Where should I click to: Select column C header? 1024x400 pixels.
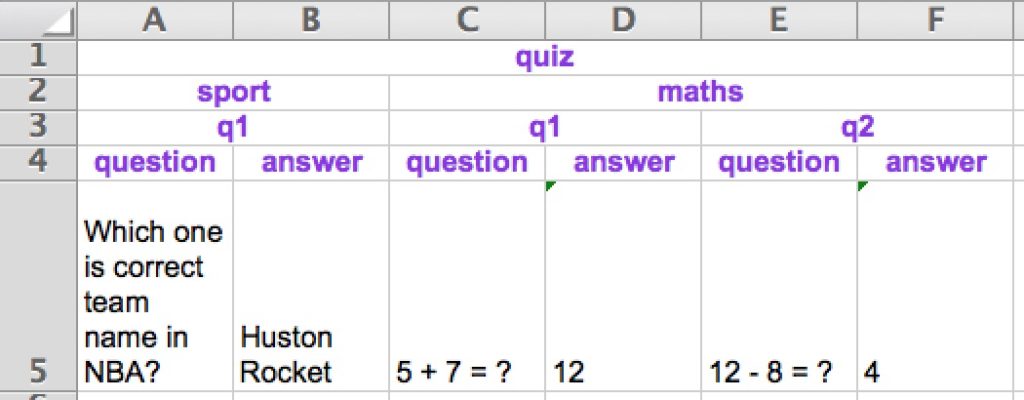pos(467,20)
